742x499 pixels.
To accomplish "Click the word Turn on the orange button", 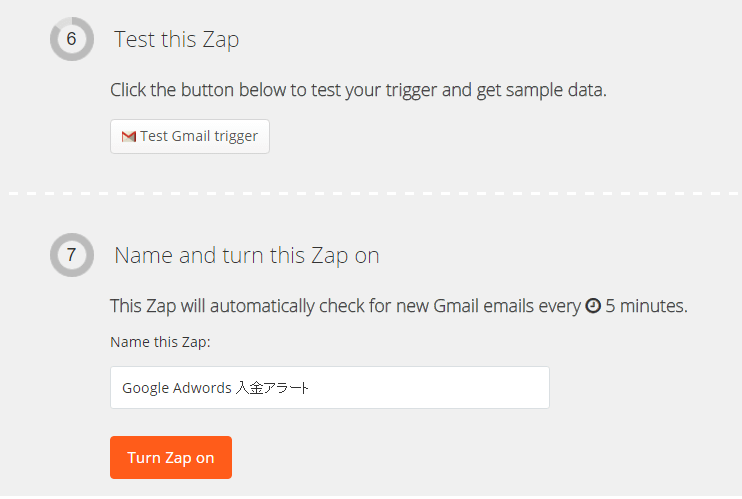I will (144, 458).
